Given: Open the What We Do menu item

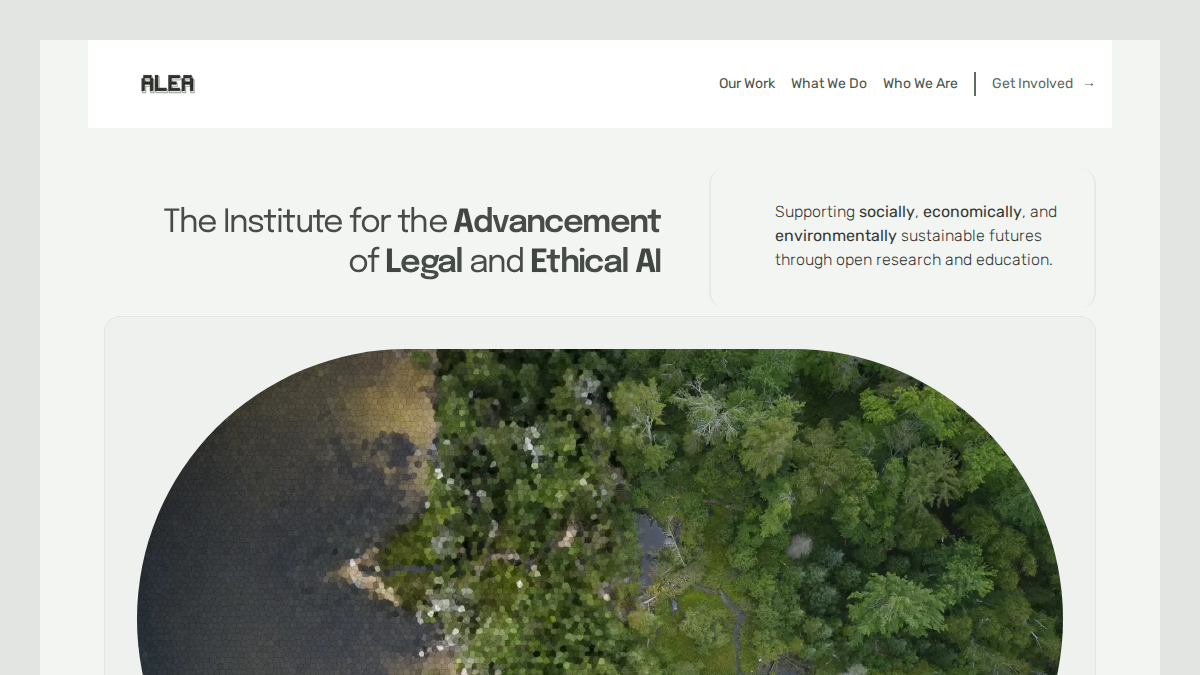Looking at the screenshot, I should pyautogui.click(x=829, y=84).
